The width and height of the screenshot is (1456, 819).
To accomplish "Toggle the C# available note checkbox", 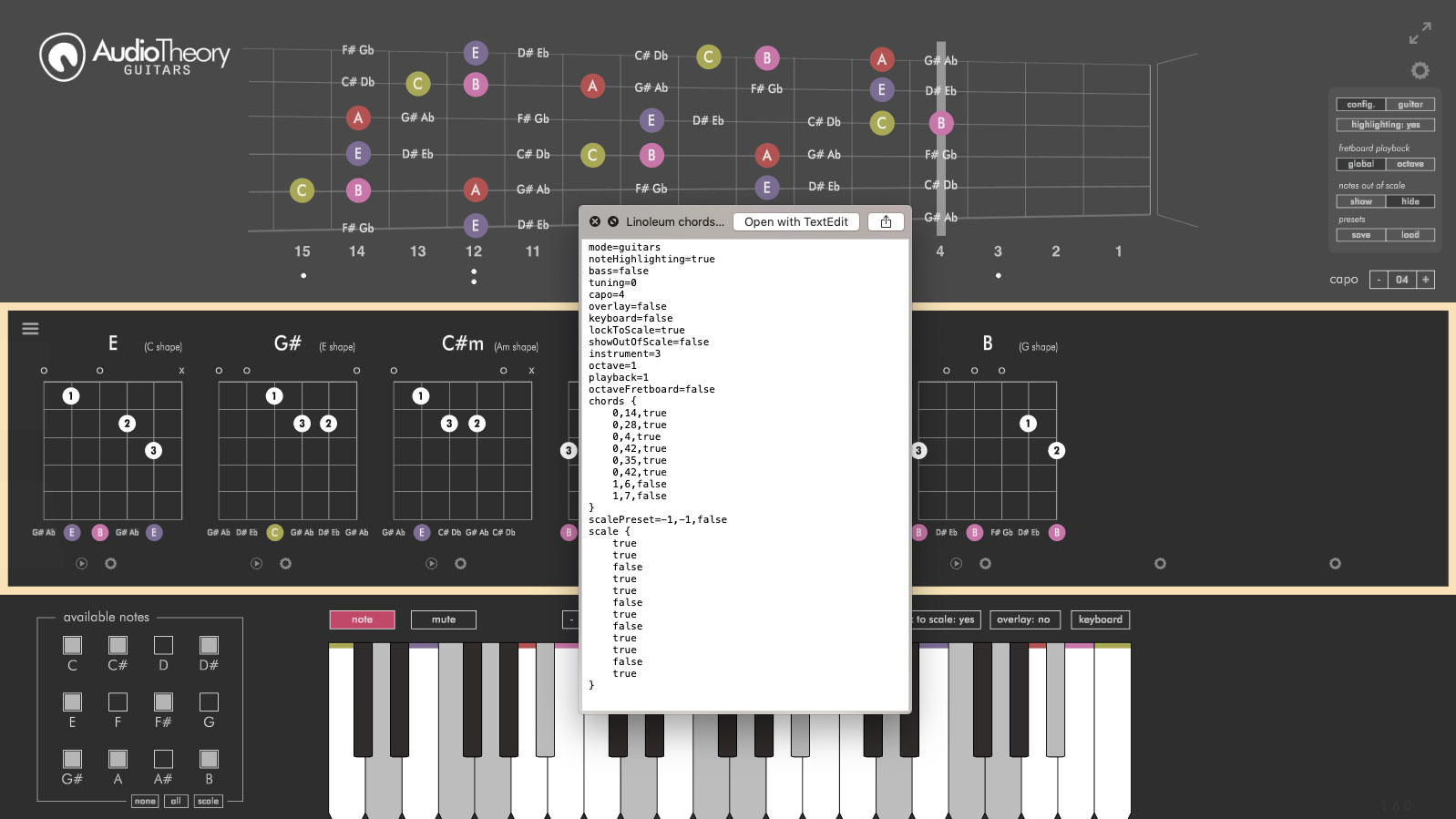I will coord(118,645).
